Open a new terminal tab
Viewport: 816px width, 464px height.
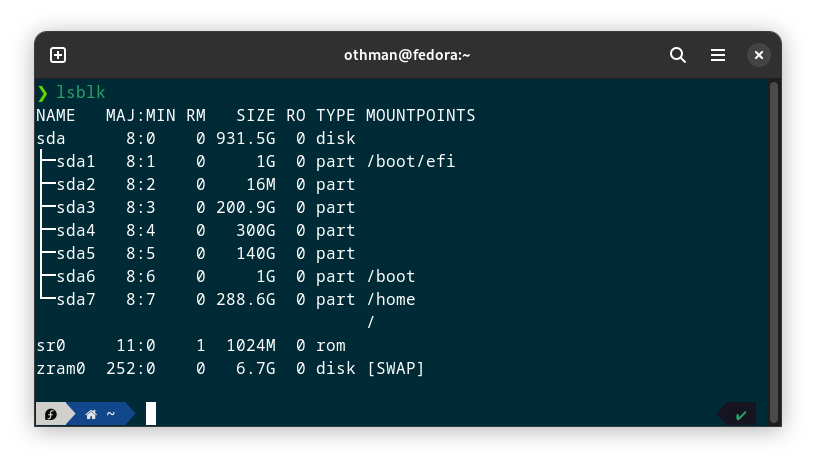[x=58, y=56]
